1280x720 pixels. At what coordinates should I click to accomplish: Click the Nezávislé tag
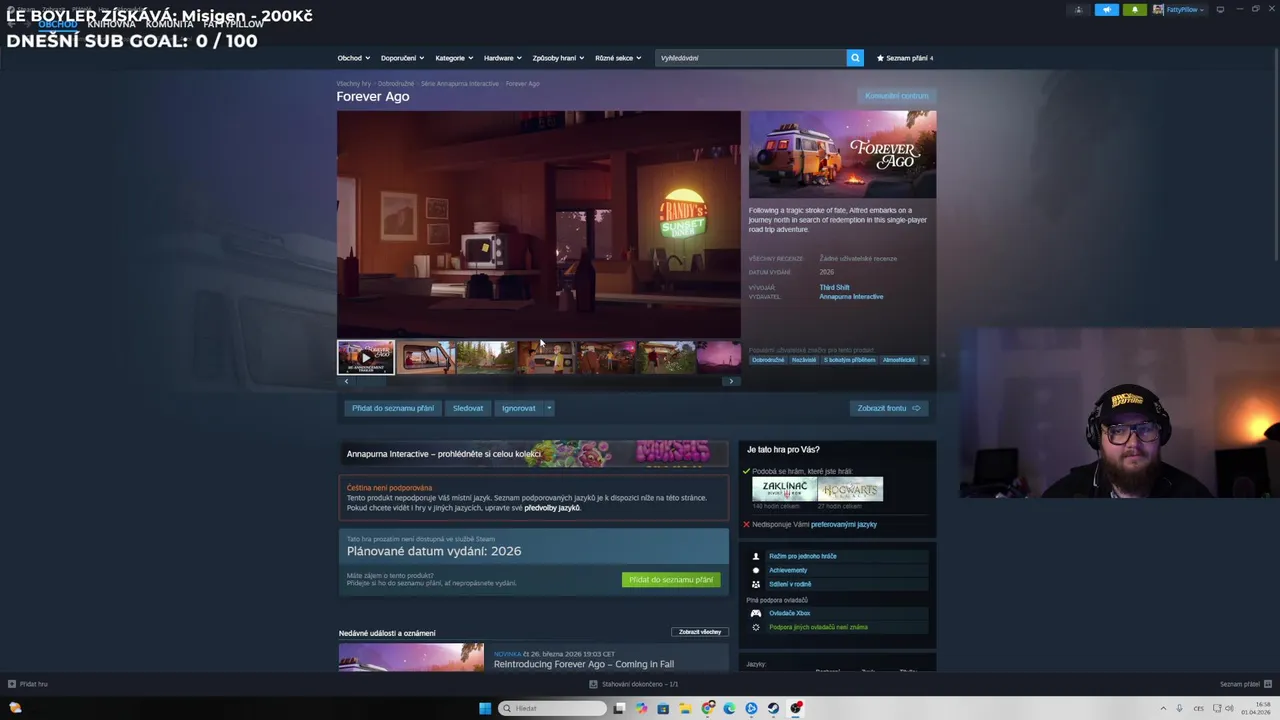tap(804, 360)
